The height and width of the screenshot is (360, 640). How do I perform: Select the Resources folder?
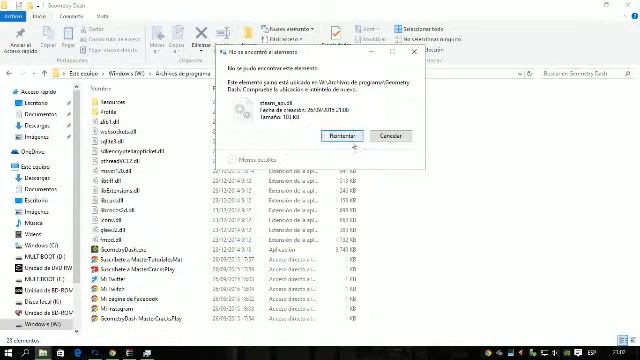tap(109, 102)
